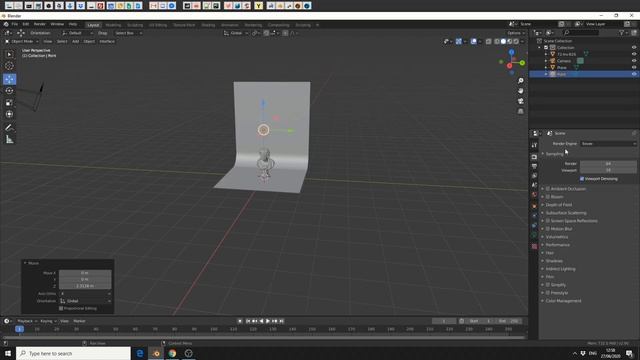The height and width of the screenshot is (360, 640).
Task: Expand the Color Management panel
Action: 563,301
